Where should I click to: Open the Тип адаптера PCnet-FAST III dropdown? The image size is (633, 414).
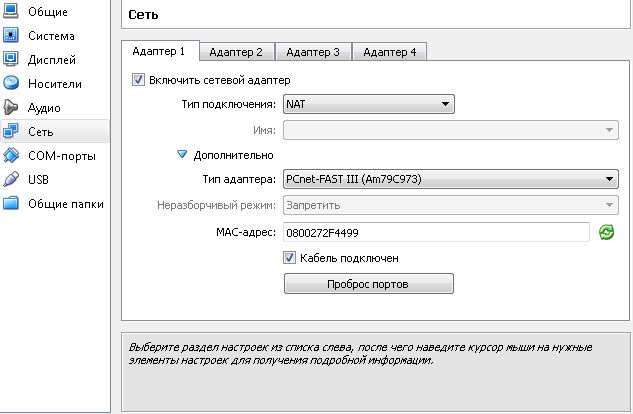[x=450, y=179]
